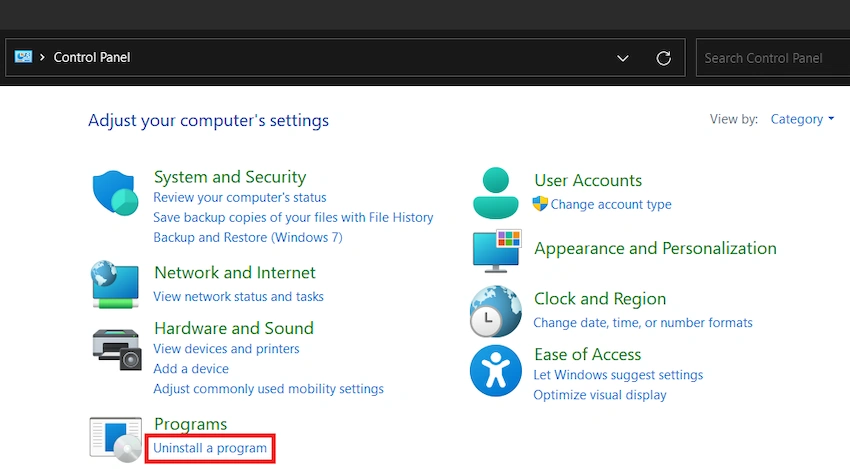The height and width of the screenshot is (469, 850).
Task: Click the System and Security shield icon
Action: 114,193
